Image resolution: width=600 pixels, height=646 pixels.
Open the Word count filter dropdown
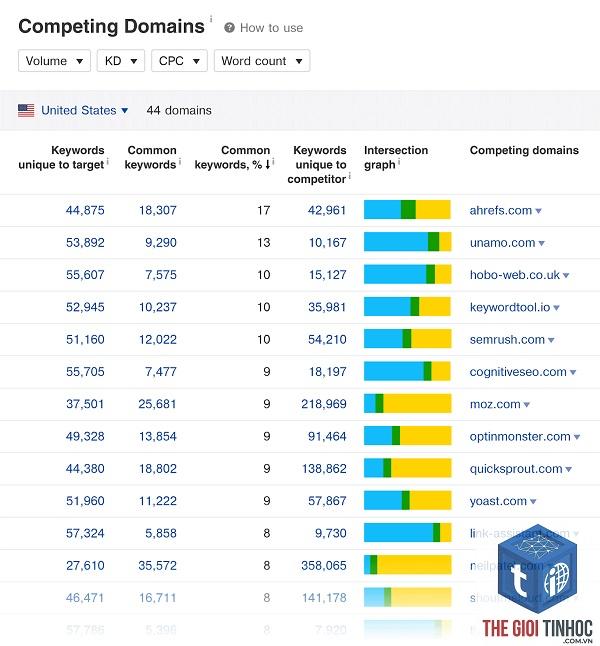tap(262, 61)
